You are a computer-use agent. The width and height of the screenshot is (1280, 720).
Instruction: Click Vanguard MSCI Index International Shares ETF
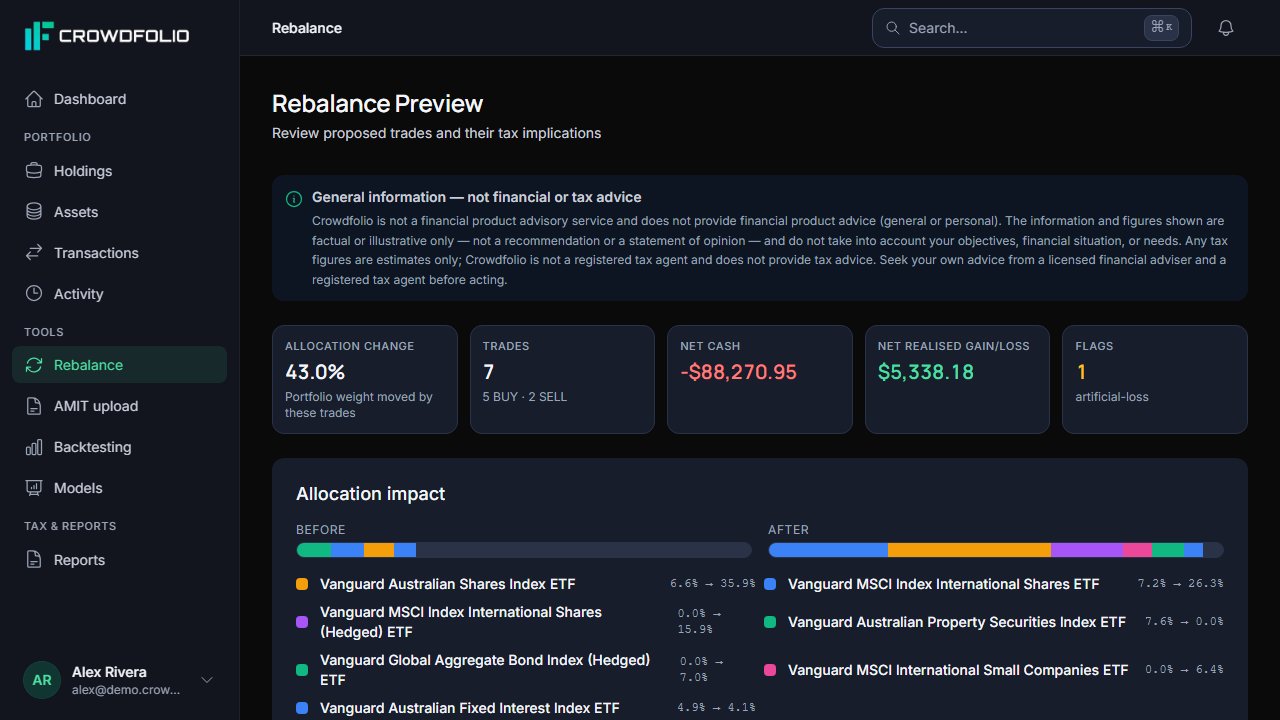943,584
